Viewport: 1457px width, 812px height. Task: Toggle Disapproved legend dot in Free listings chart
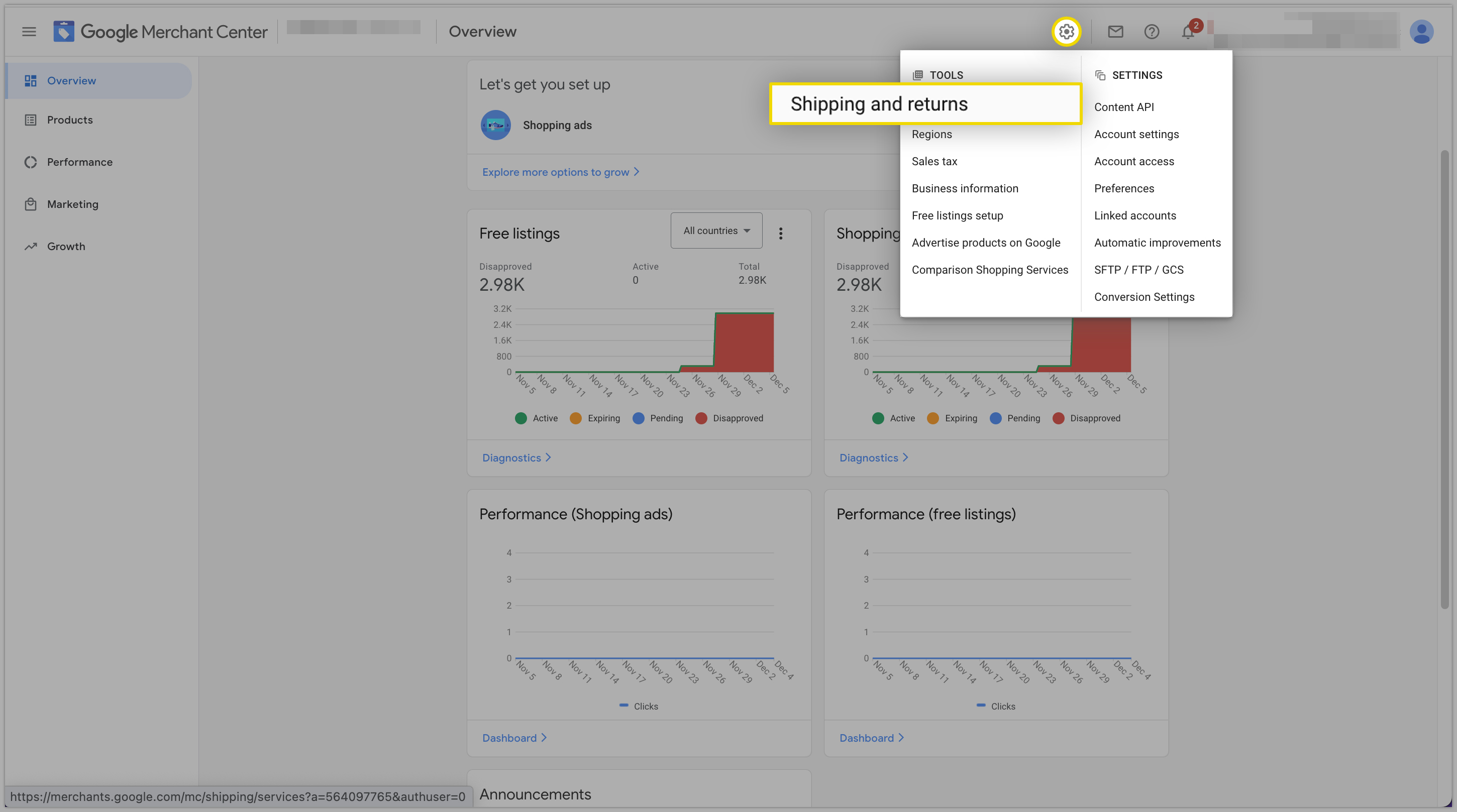tap(701, 418)
